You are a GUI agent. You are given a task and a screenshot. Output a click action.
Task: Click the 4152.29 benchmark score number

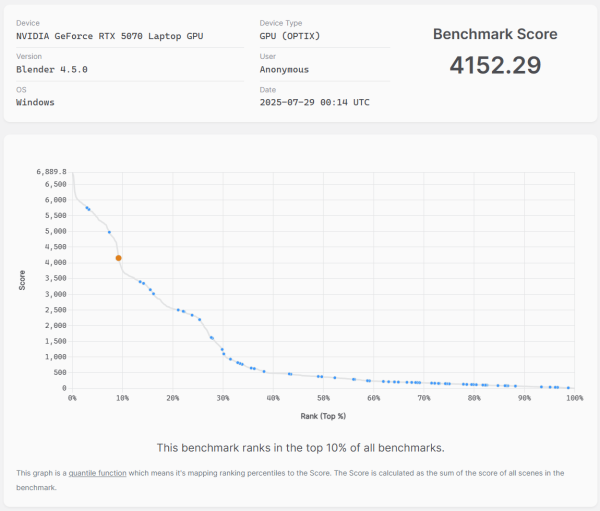click(495, 66)
